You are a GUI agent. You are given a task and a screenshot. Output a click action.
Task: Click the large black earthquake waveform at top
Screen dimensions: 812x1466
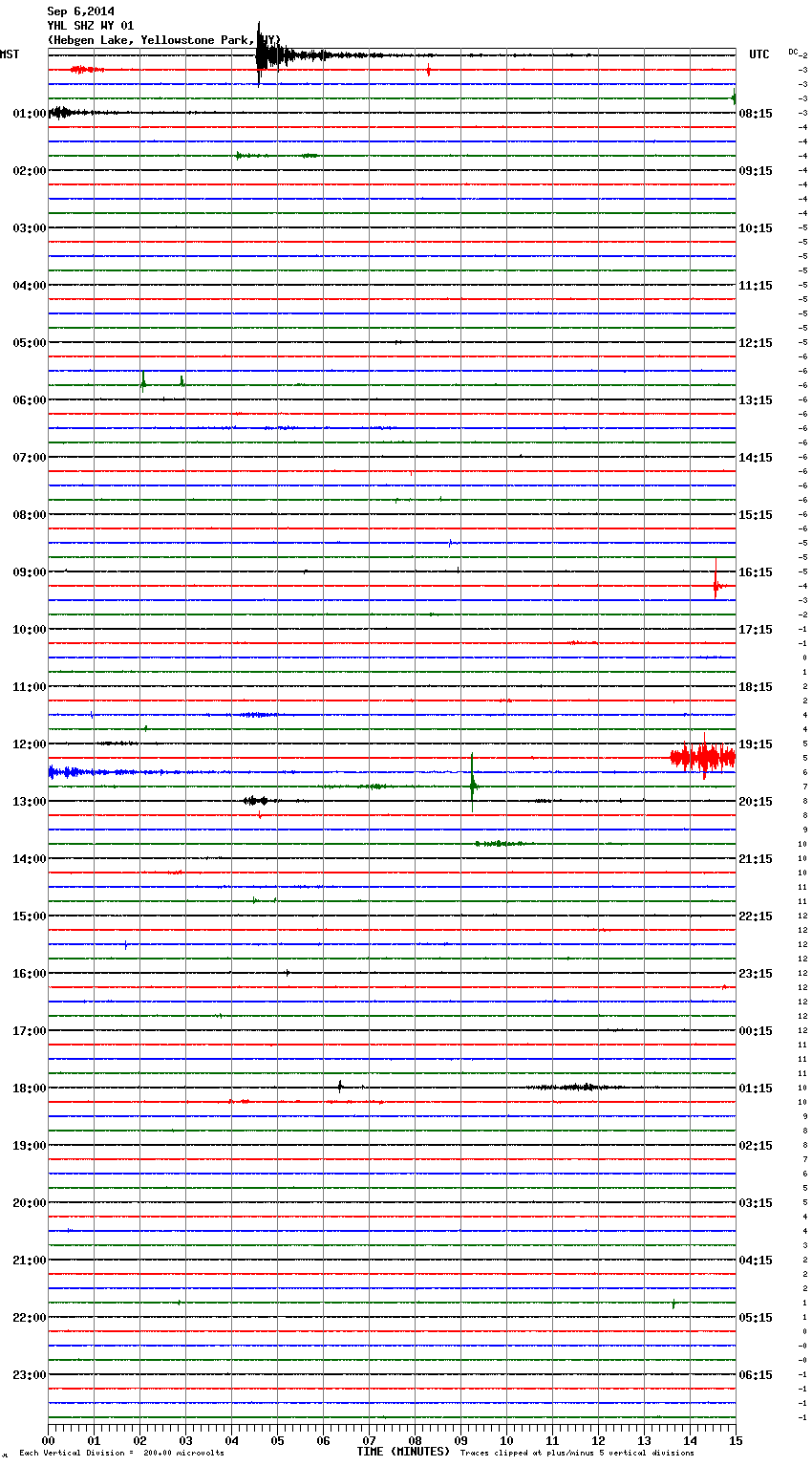[267, 55]
